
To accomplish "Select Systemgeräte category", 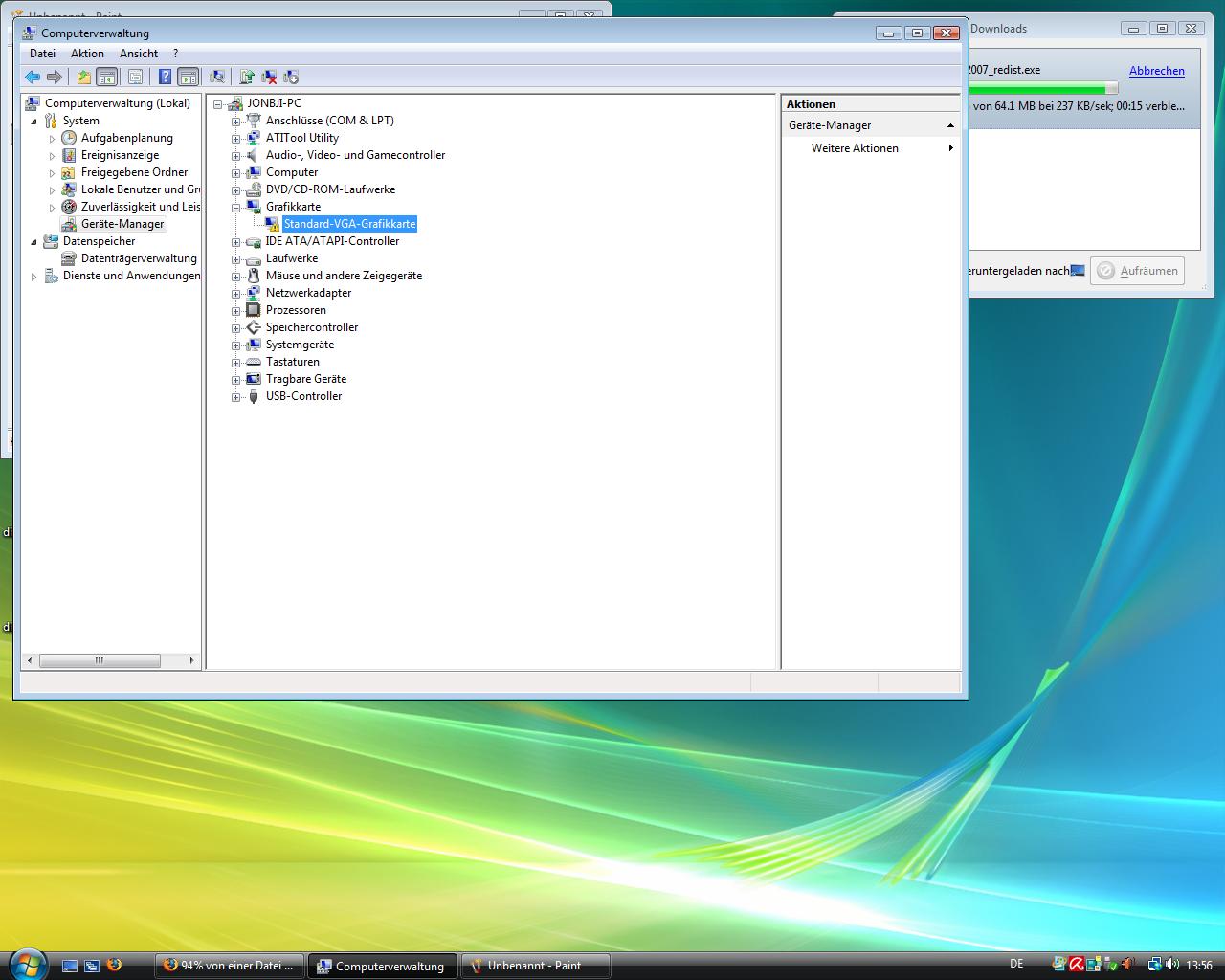I will pyautogui.click(x=301, y=345).
